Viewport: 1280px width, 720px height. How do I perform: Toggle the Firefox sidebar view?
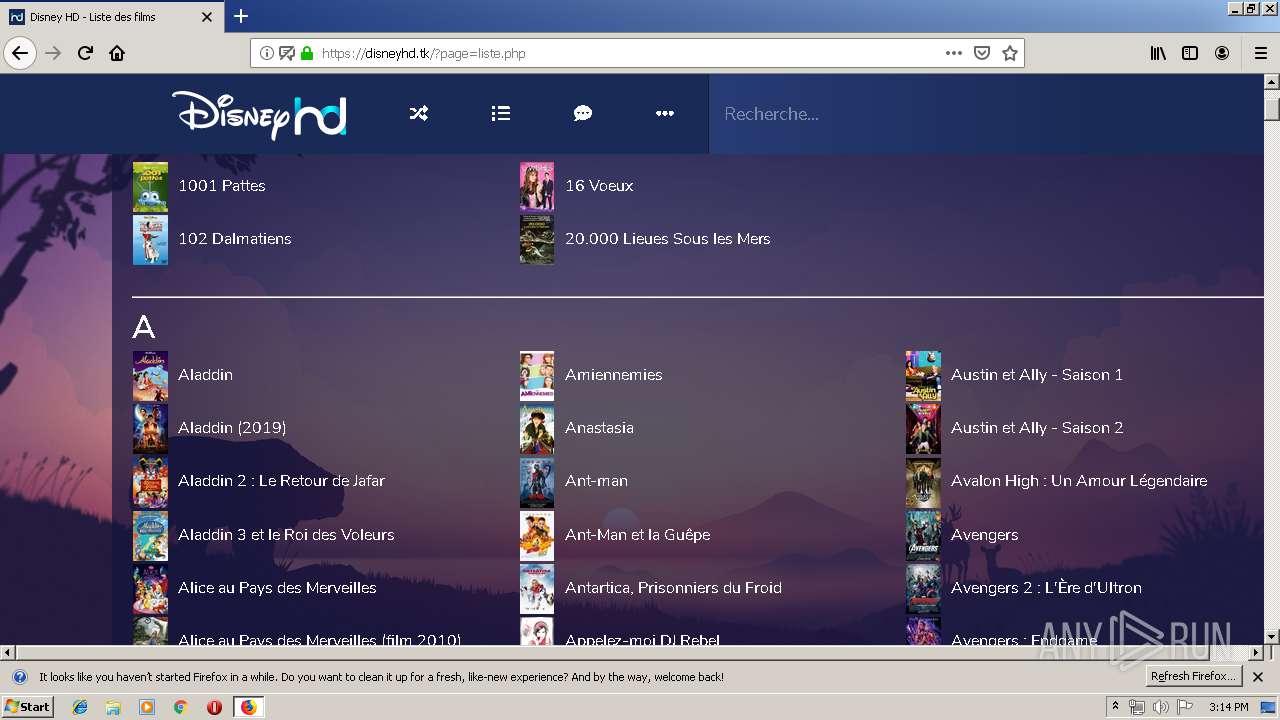pos(1190,53)
